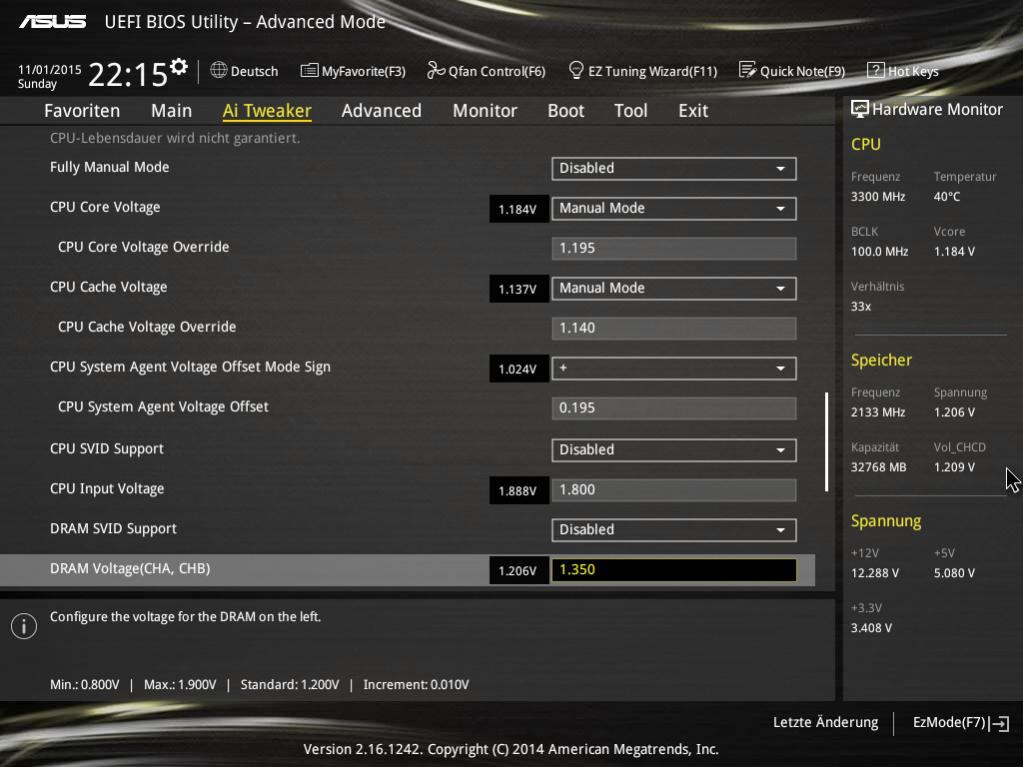Click the info icon in help area

pyautogui.click(x=24, y=626)
